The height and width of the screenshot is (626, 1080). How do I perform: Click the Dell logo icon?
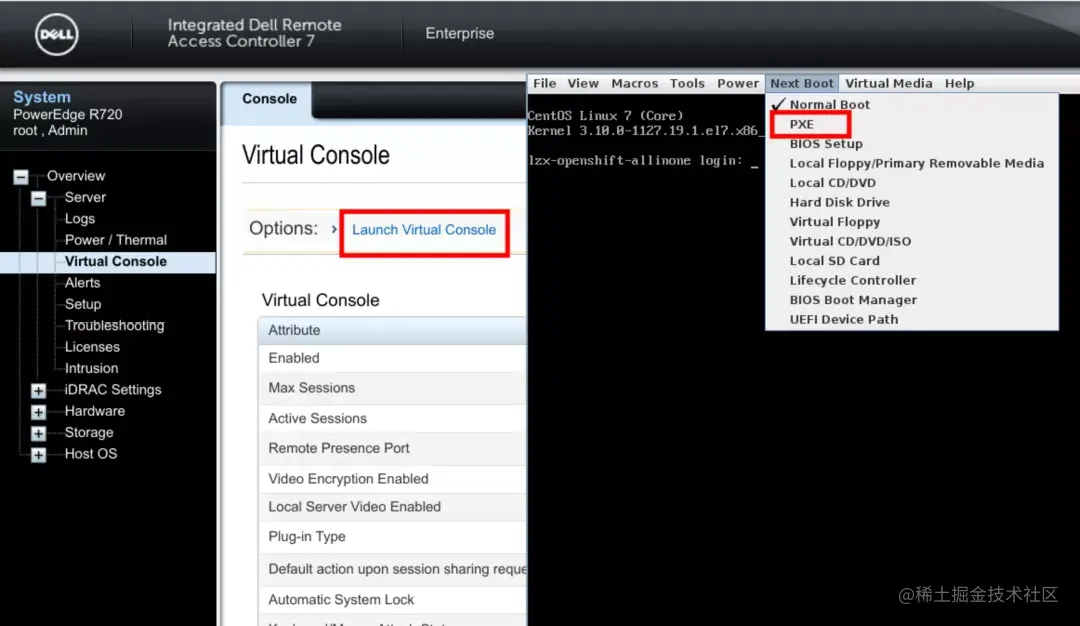[56, 34]
